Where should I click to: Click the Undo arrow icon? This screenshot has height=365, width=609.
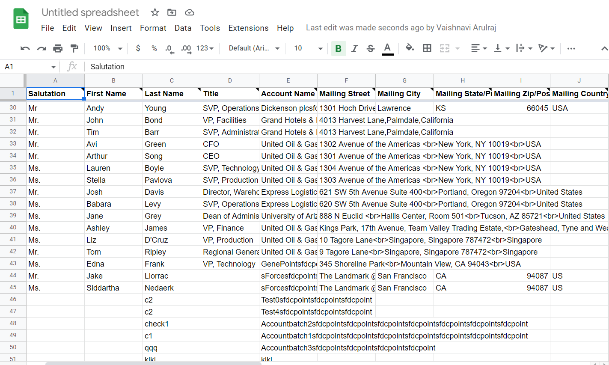pos(25,49)
